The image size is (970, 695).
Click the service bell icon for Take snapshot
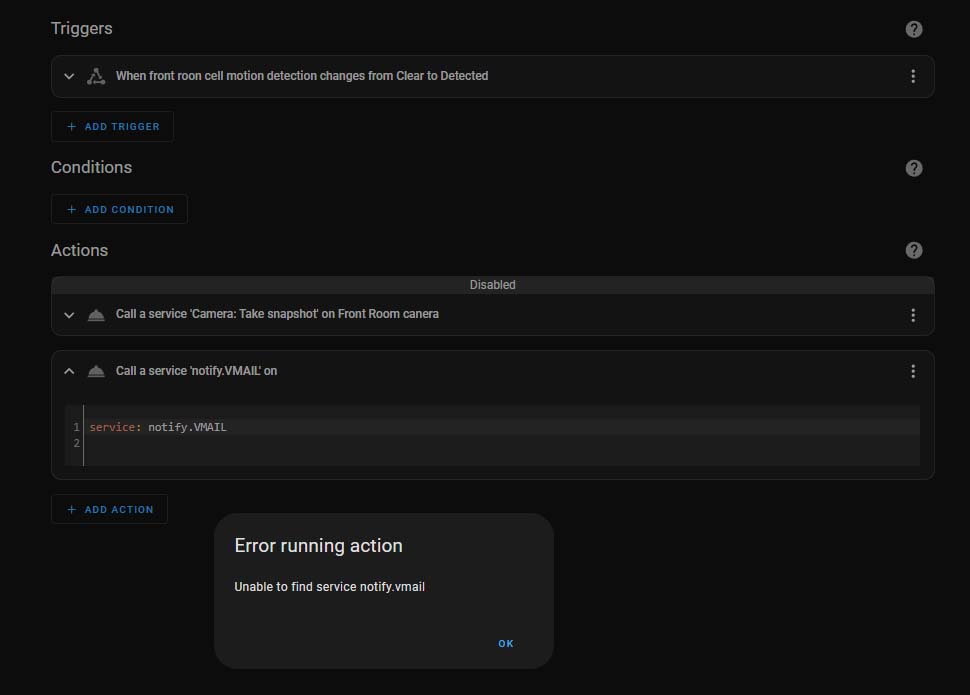pos(96,315)
